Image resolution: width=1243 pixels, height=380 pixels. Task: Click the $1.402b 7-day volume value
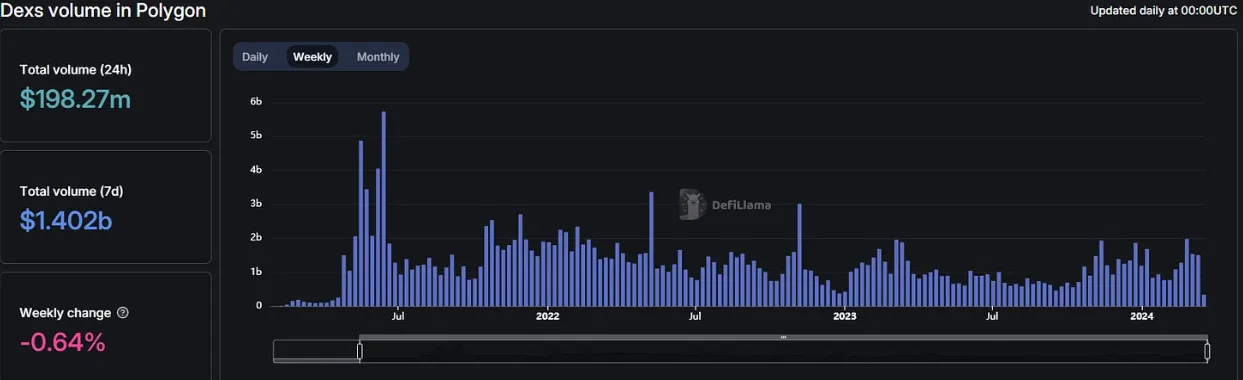coord(66,221)
